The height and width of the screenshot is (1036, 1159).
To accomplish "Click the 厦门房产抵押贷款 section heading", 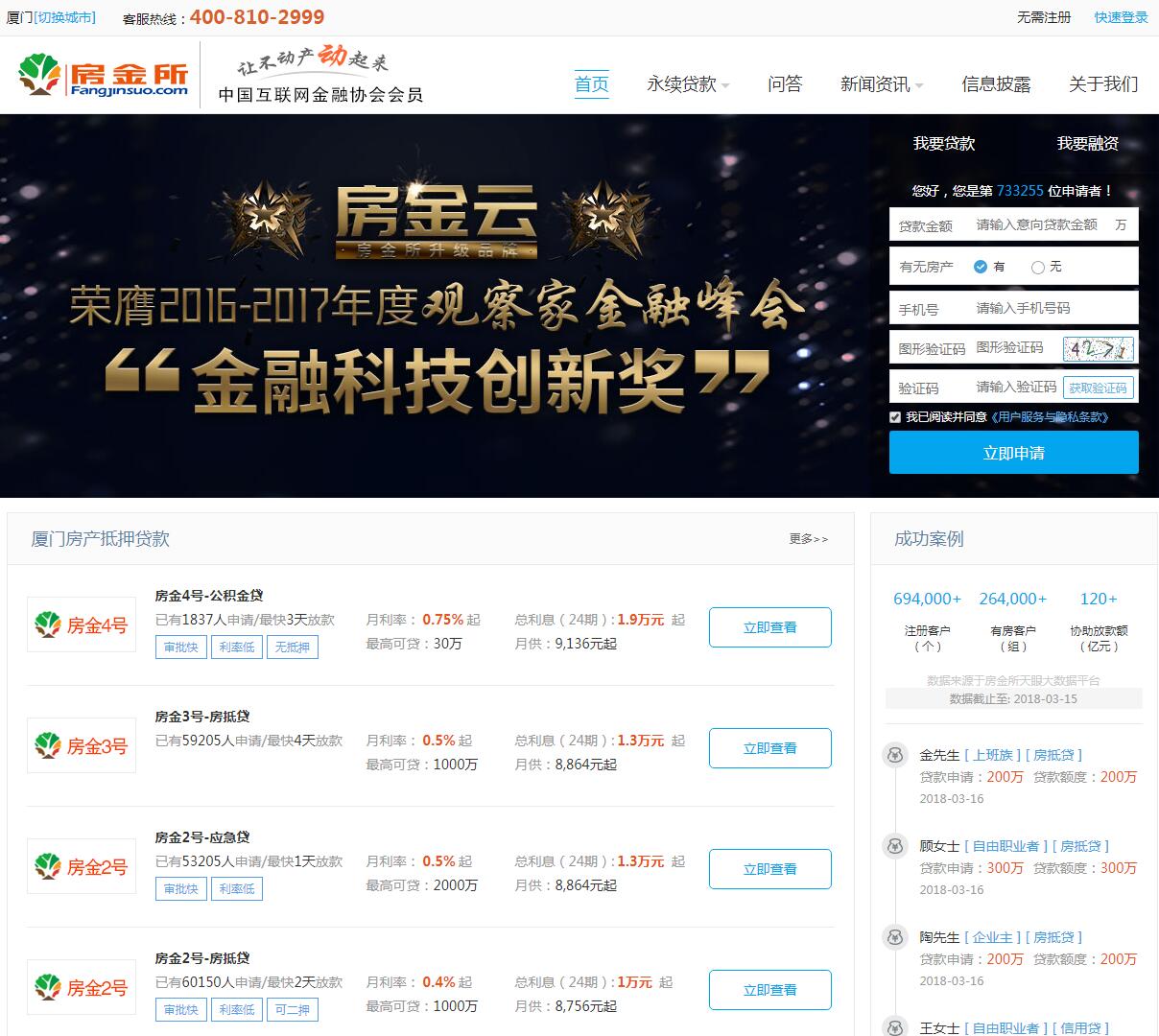I will tap(101, 539).
